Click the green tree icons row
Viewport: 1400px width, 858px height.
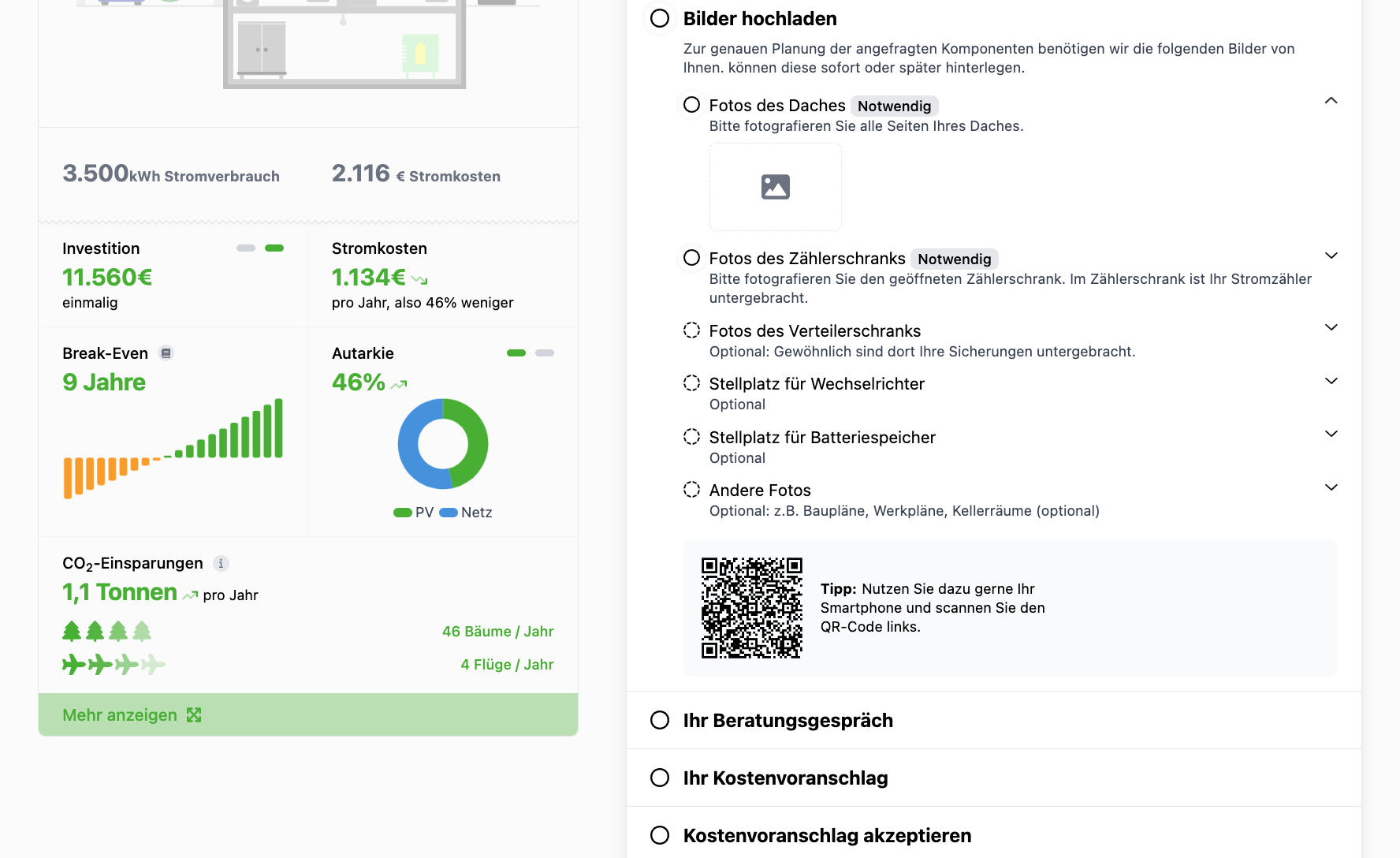coord(106,631)
